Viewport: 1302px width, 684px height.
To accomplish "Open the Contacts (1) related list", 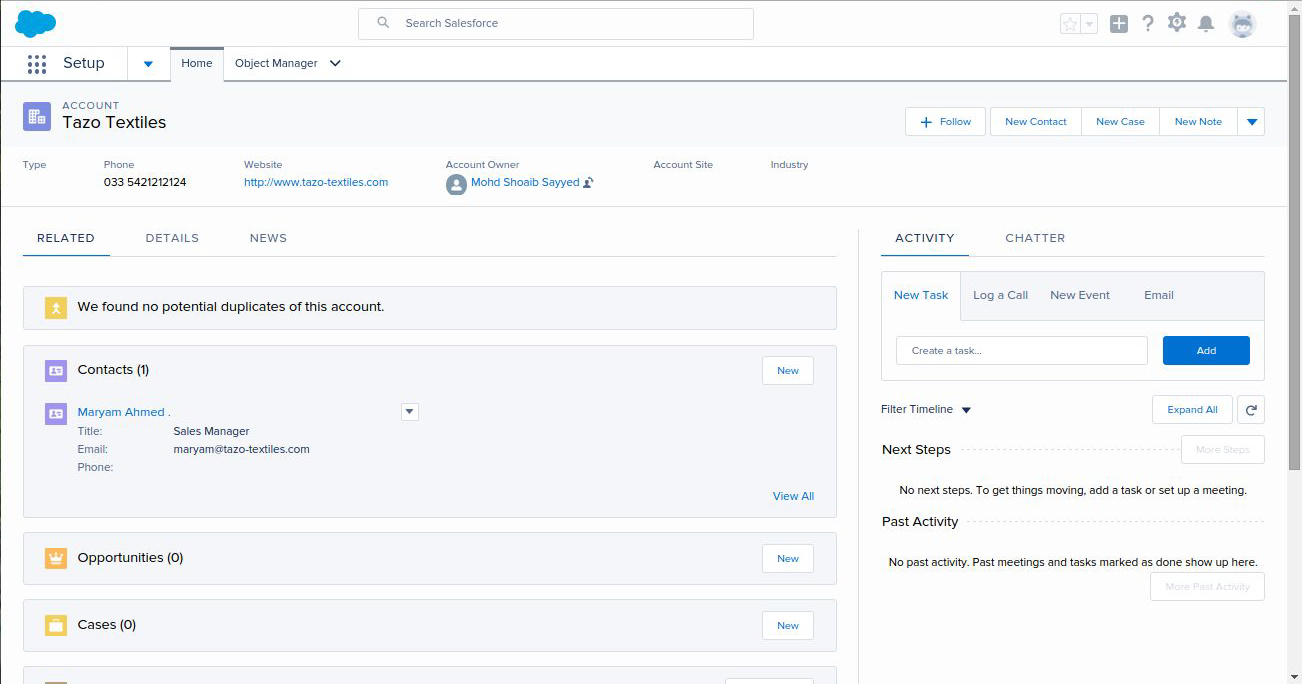I will (x=113, y=370).
